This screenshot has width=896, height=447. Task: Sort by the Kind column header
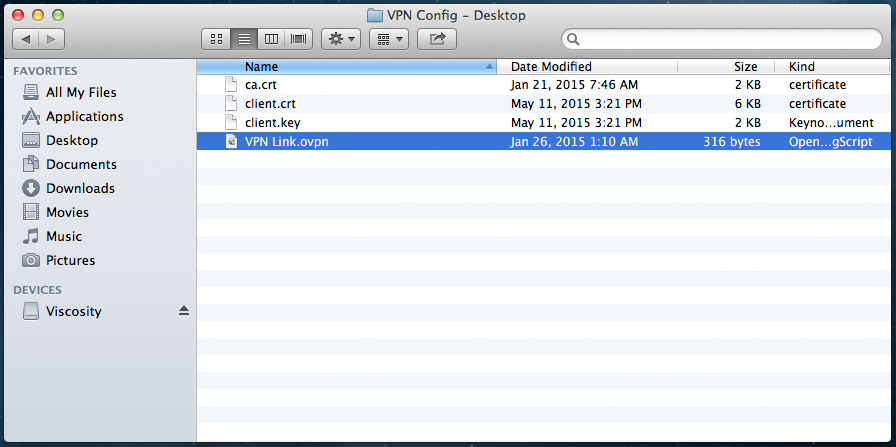click(x=835, y=66)
